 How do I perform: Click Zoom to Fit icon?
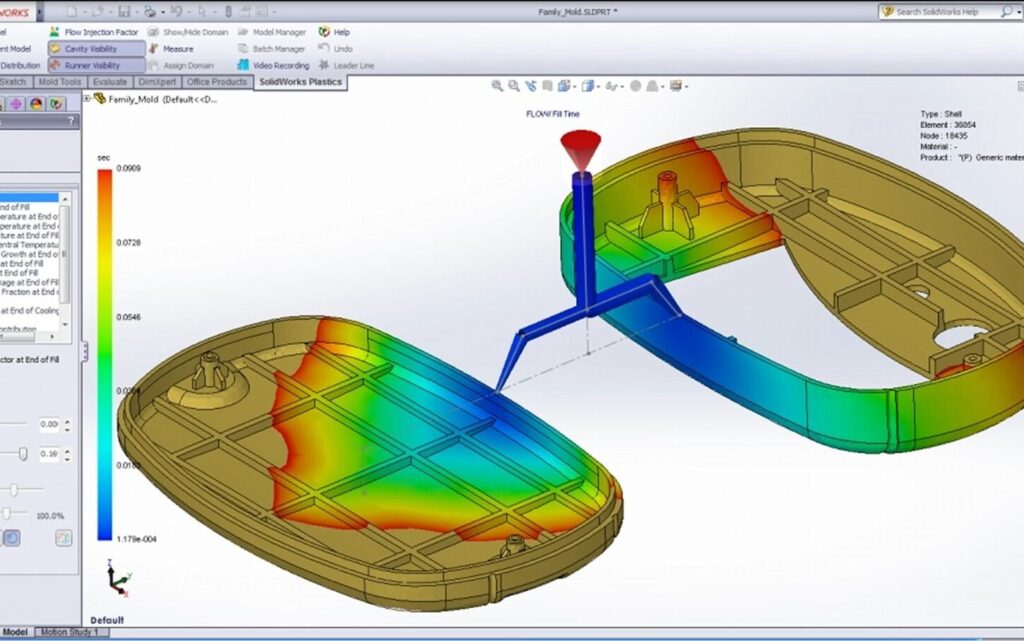click(497, 86)
